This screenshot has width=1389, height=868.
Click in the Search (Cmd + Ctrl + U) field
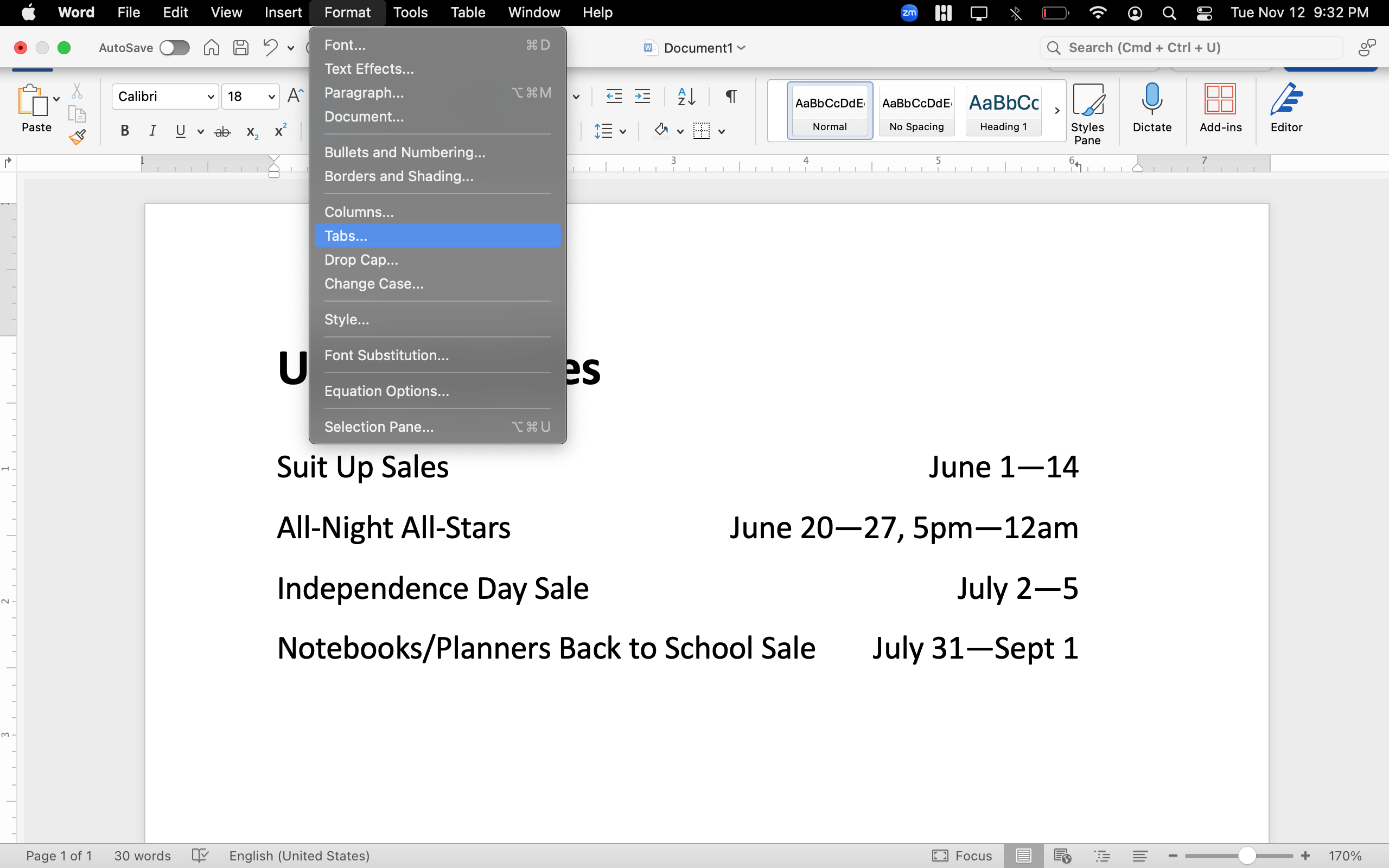click(1191, 48)
